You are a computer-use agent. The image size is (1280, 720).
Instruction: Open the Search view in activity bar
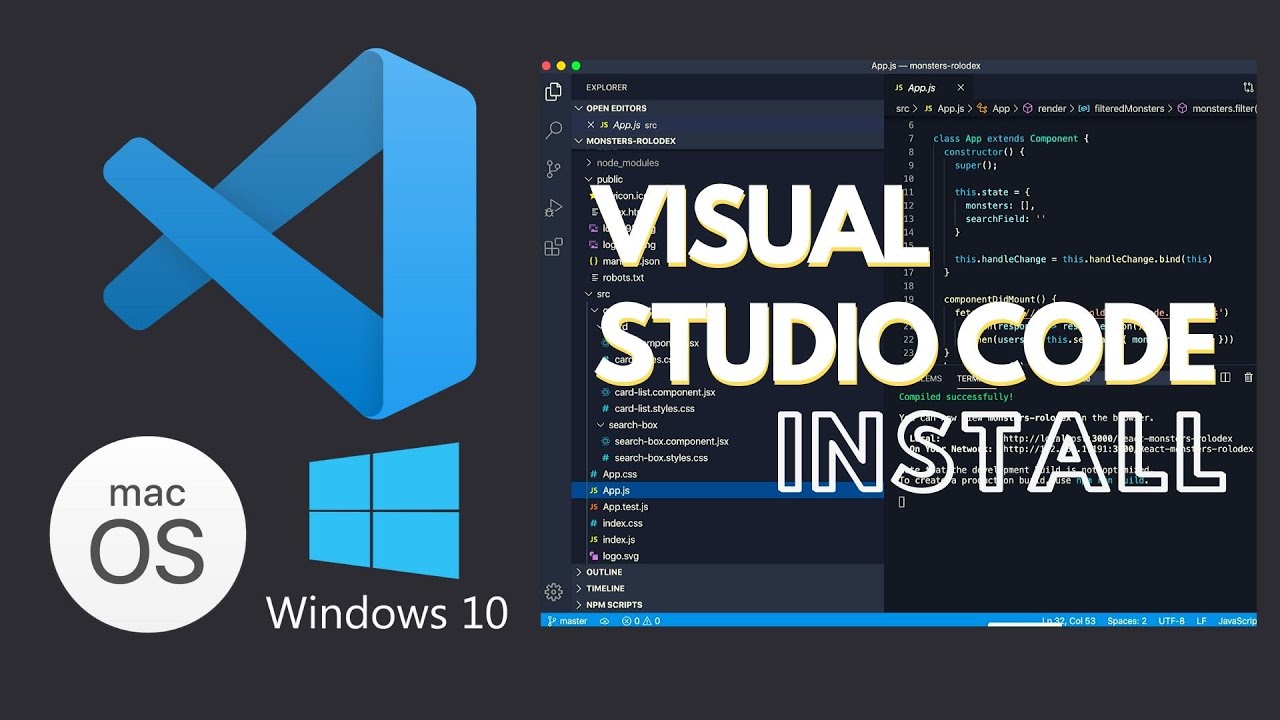(553, 130)
